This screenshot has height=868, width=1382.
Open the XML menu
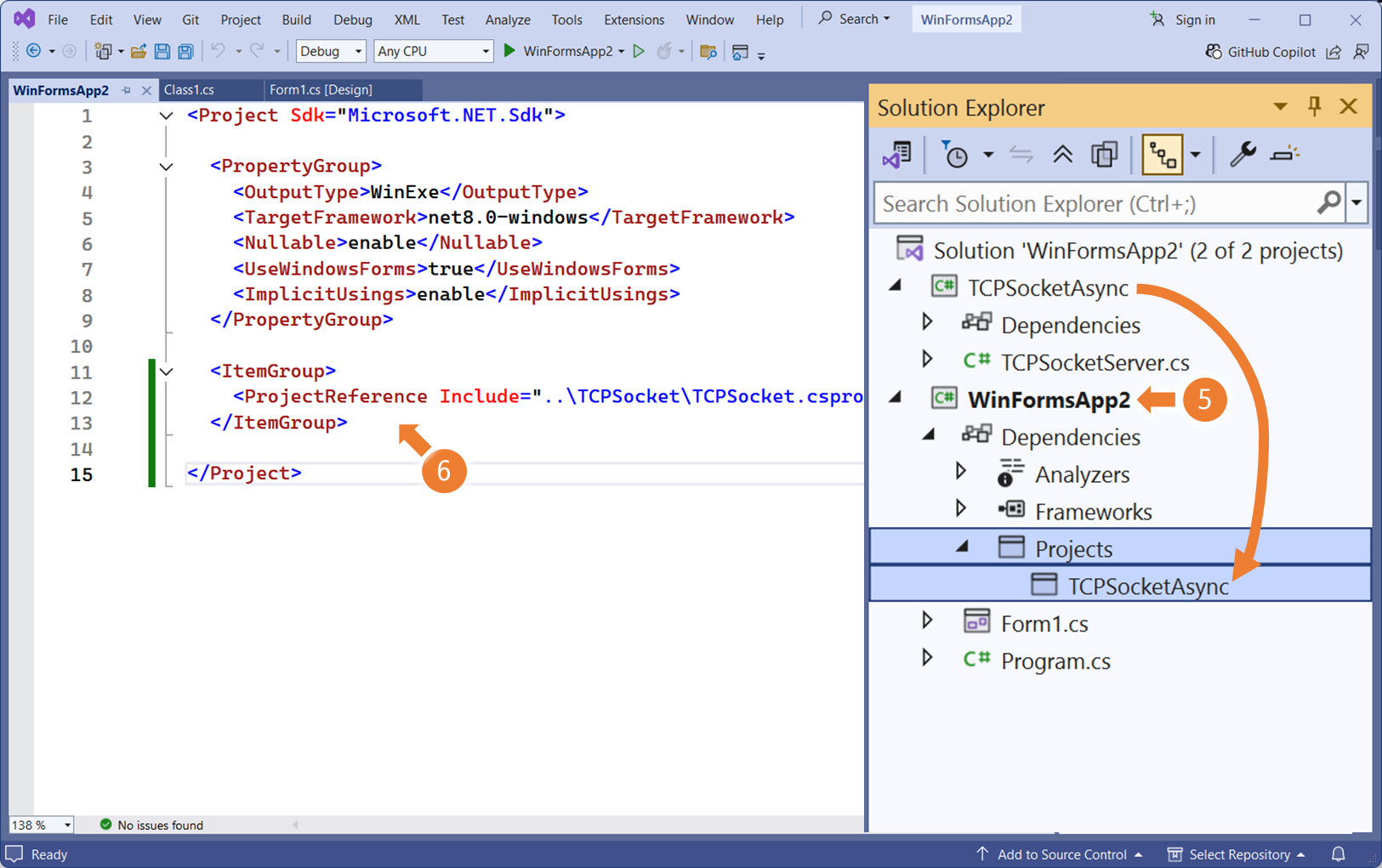(x=407, y=20)
